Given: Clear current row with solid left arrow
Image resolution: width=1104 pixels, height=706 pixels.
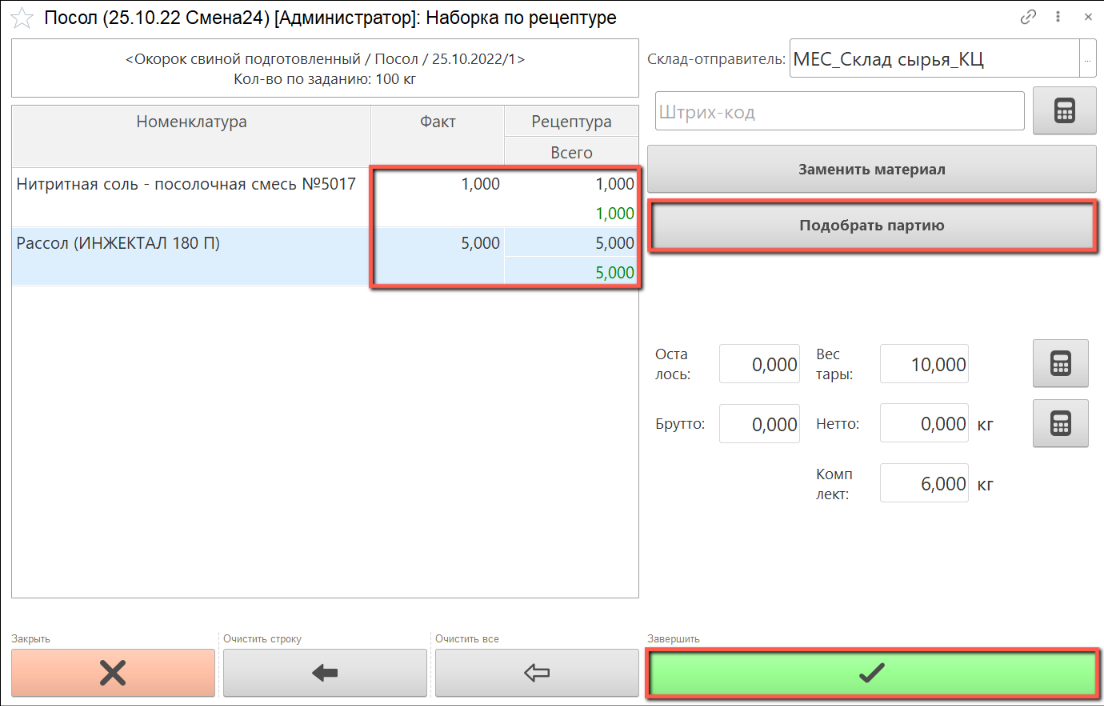Looking at the screenshot, I should [x=325, y=673].
